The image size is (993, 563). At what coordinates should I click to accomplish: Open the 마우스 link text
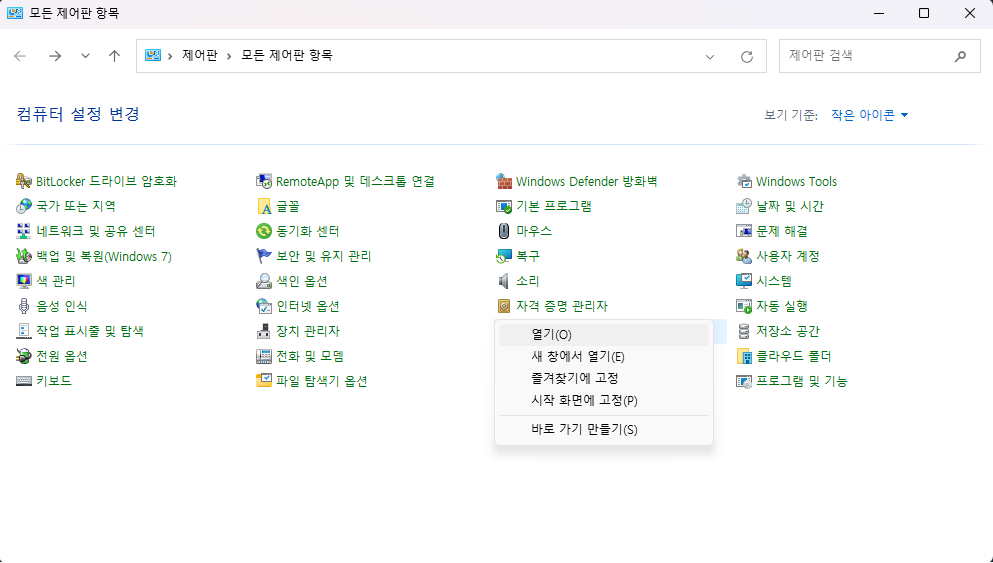coord(534,231)
